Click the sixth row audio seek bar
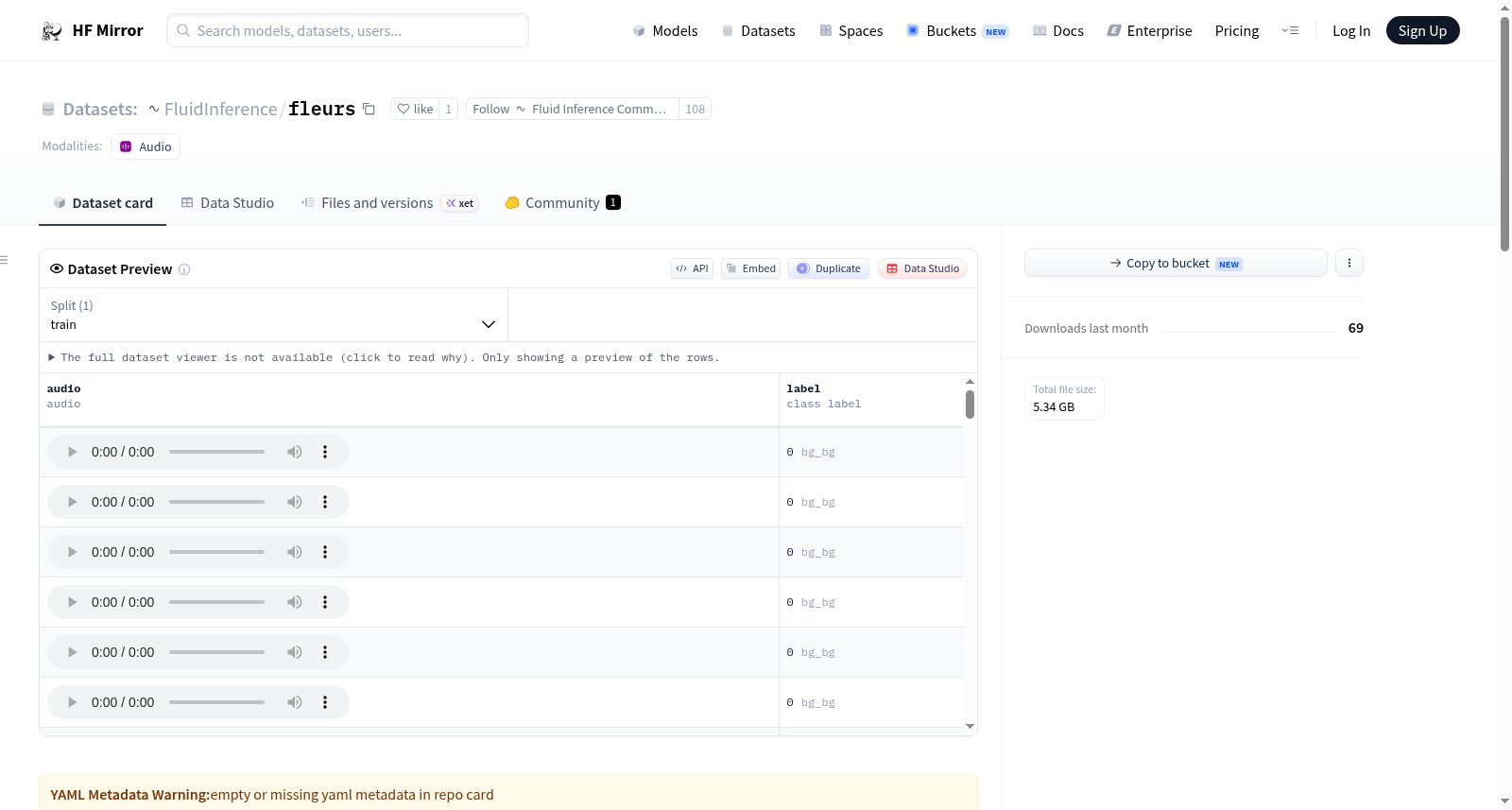1512x810 pixels. (x=216, y=703)
